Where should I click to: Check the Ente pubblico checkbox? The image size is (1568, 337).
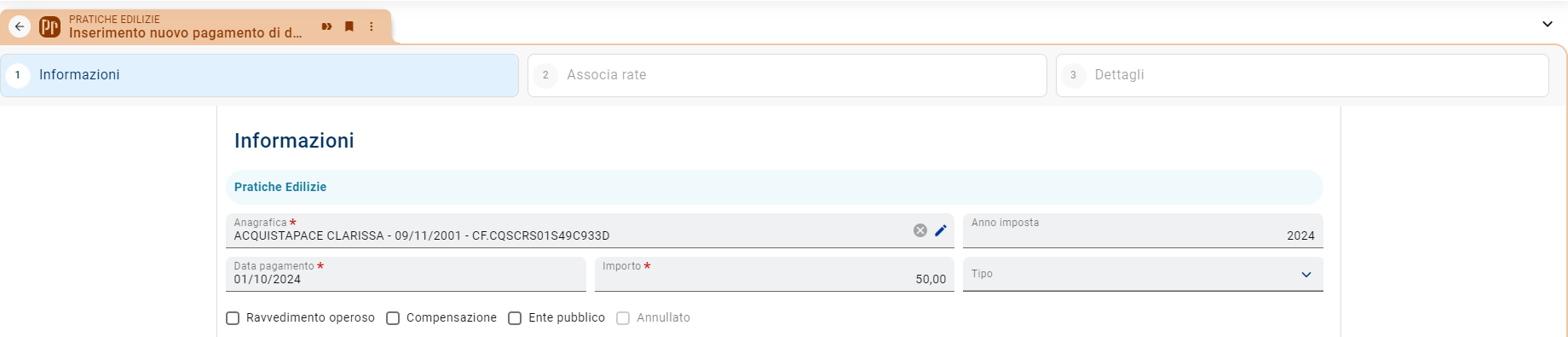point(515,318)
